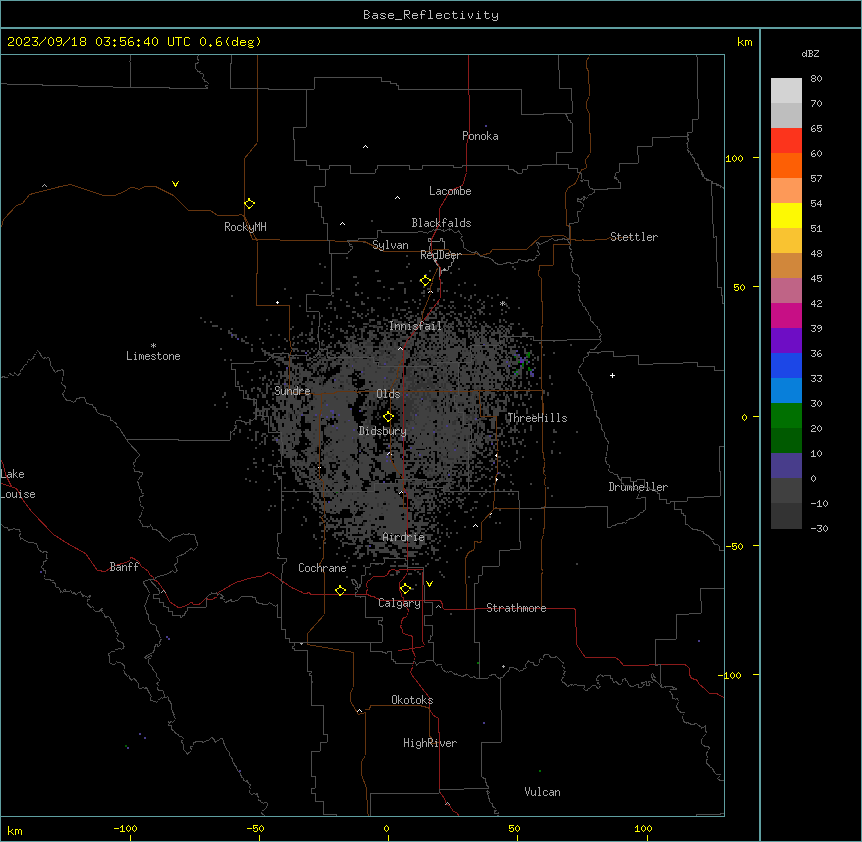Click the Okotoks label

tap(412, 700)
